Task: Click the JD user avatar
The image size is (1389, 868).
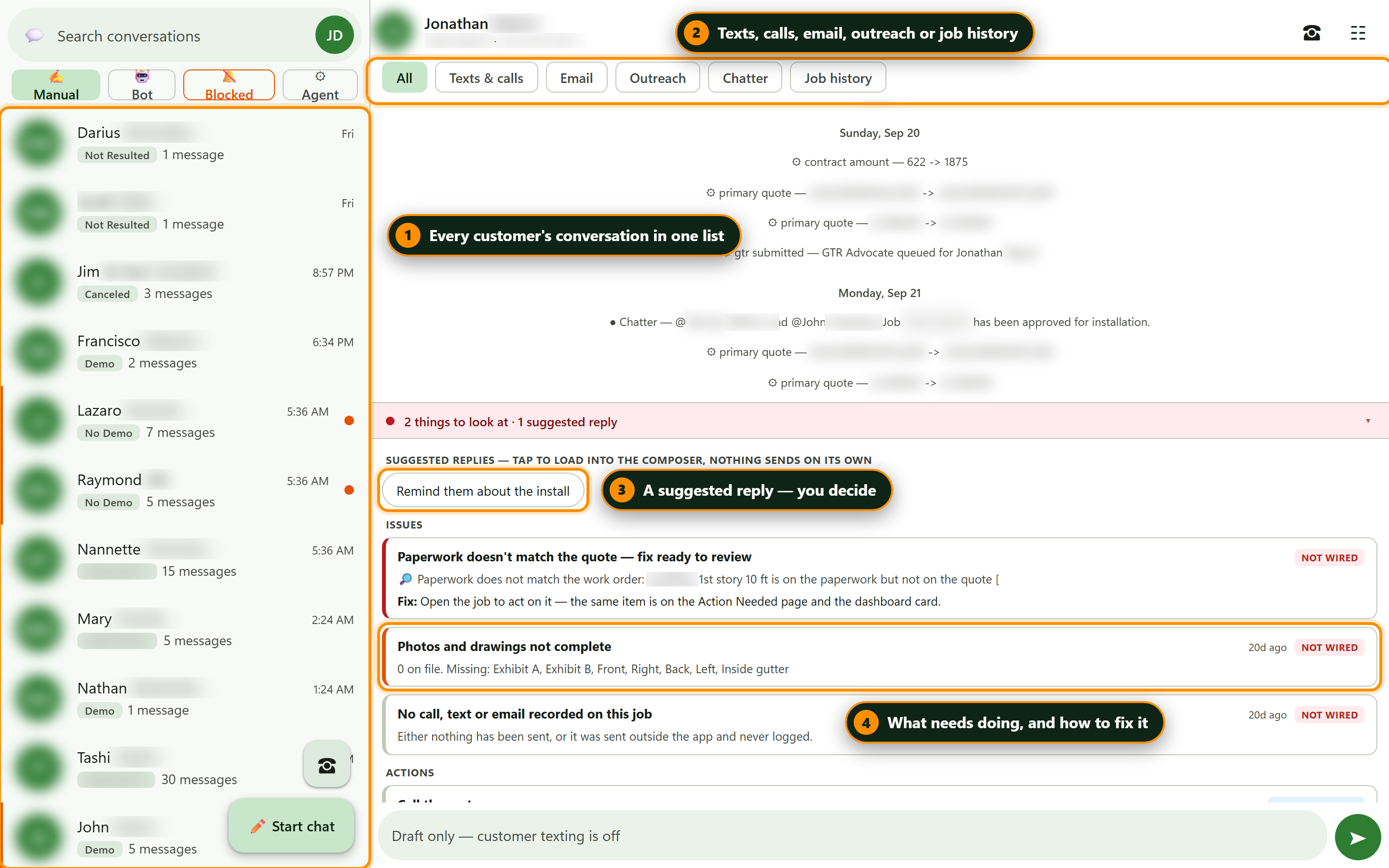Action: click(x=334, y=36)
